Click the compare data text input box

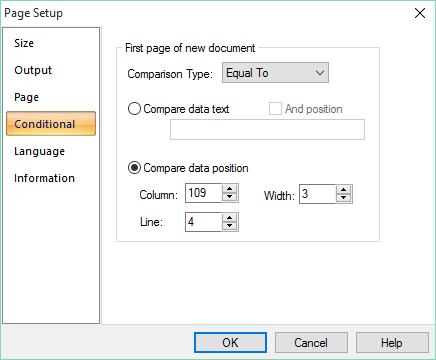pos(267,130)
